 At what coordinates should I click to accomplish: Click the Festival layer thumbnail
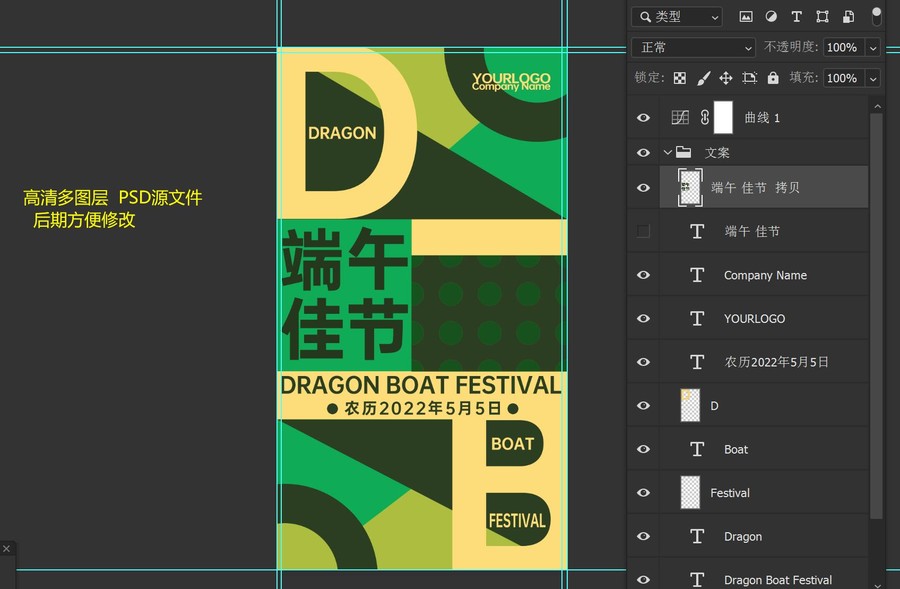690,493
